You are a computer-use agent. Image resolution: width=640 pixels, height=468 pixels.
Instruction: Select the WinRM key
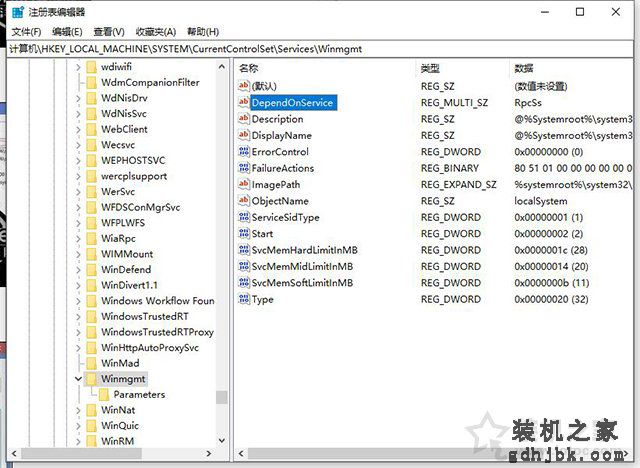[118, 441]
